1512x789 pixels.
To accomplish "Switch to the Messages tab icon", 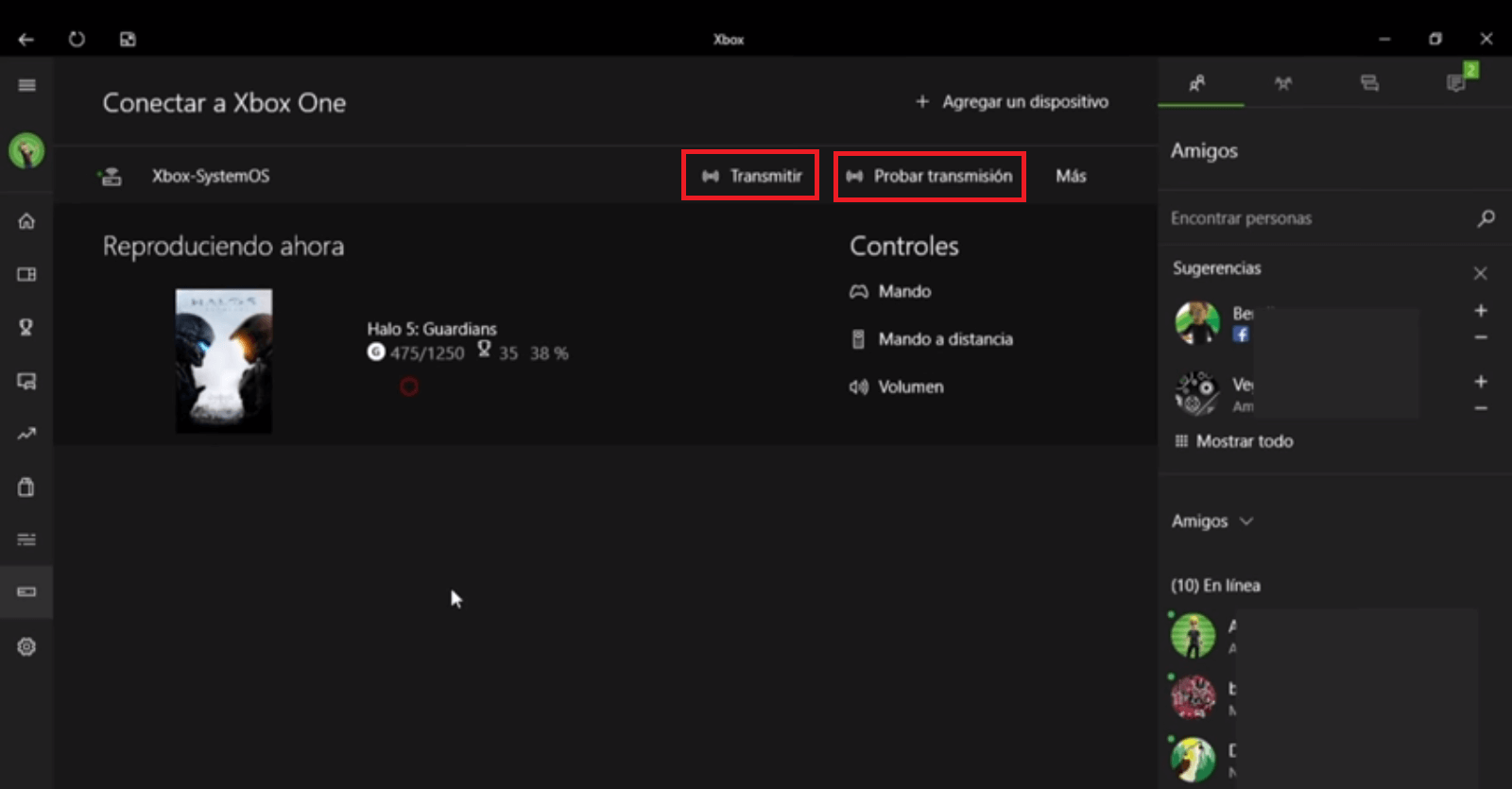I will 1369,83.
